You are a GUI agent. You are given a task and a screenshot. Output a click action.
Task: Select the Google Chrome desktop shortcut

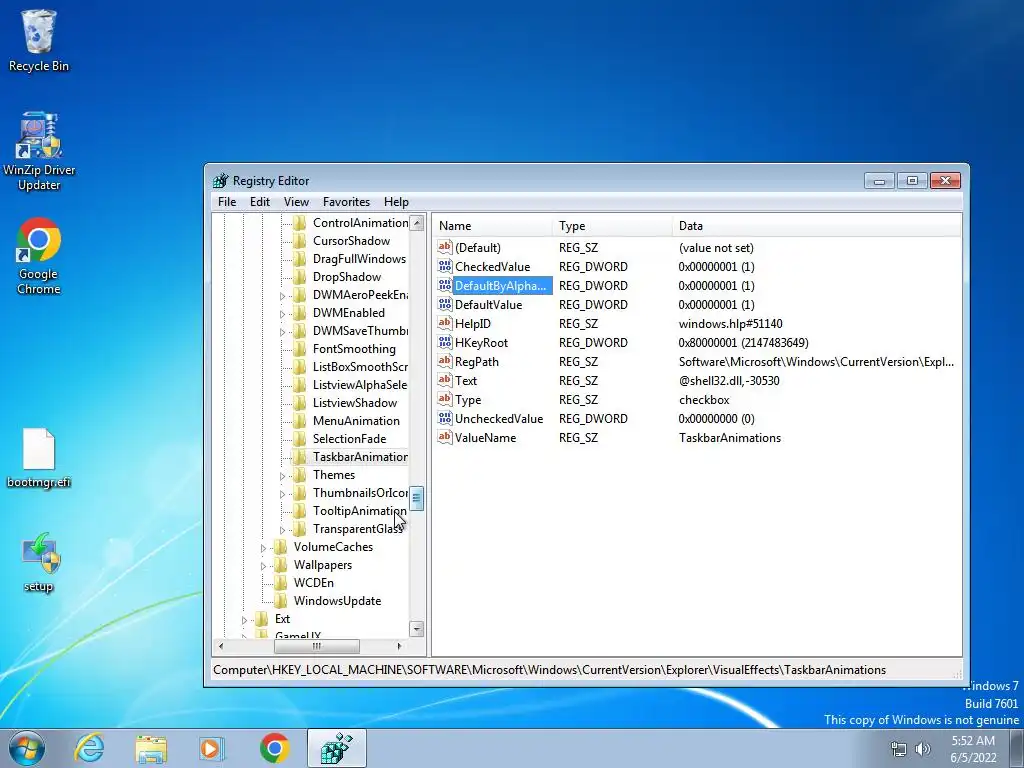(39, 256)
